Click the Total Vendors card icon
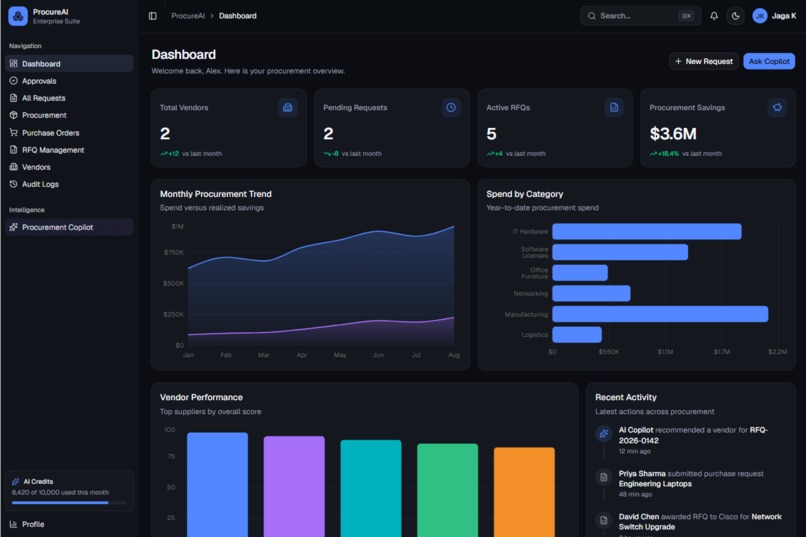Screen dimensions: 806x537 pos(288,107)
